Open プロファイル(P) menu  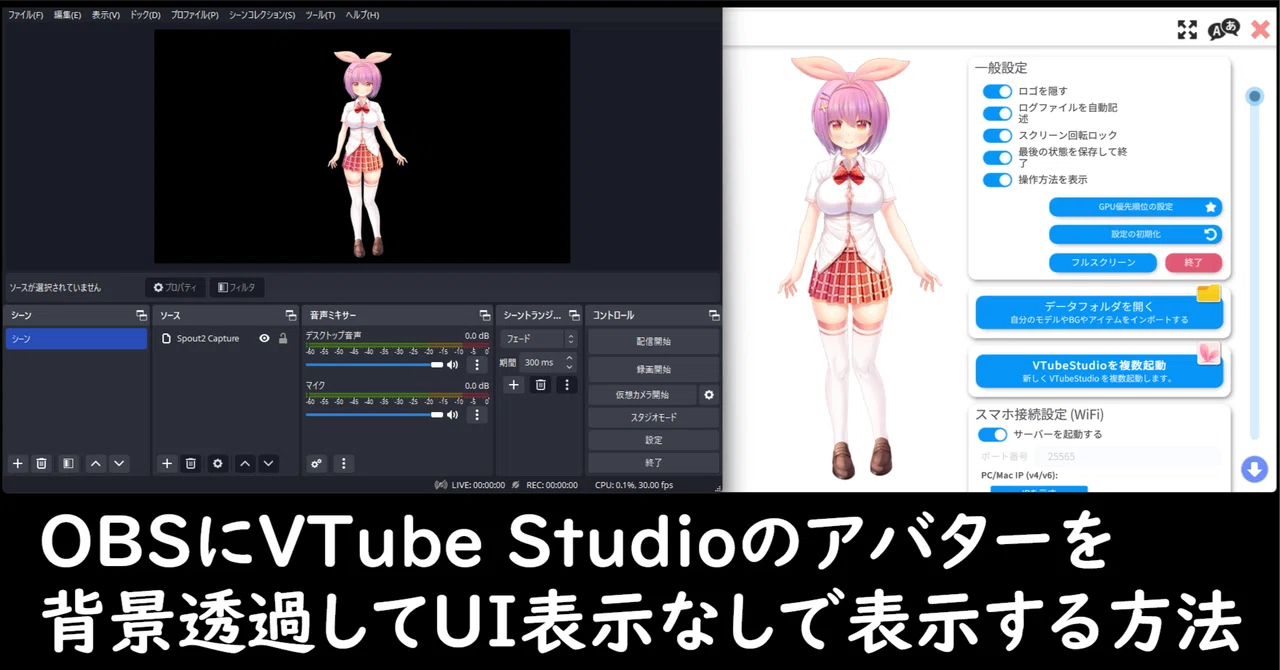(195, 15)
